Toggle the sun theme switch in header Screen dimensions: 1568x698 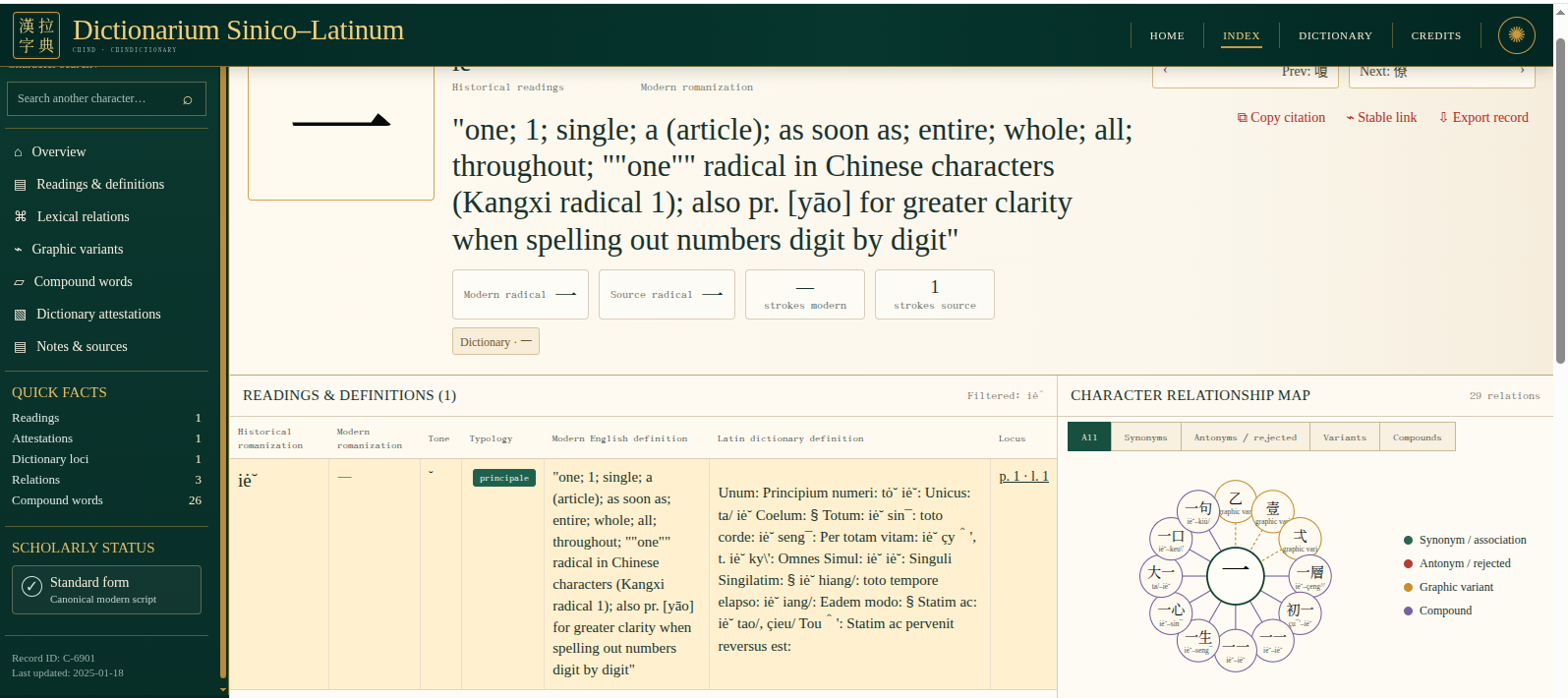pos(1516,35)
